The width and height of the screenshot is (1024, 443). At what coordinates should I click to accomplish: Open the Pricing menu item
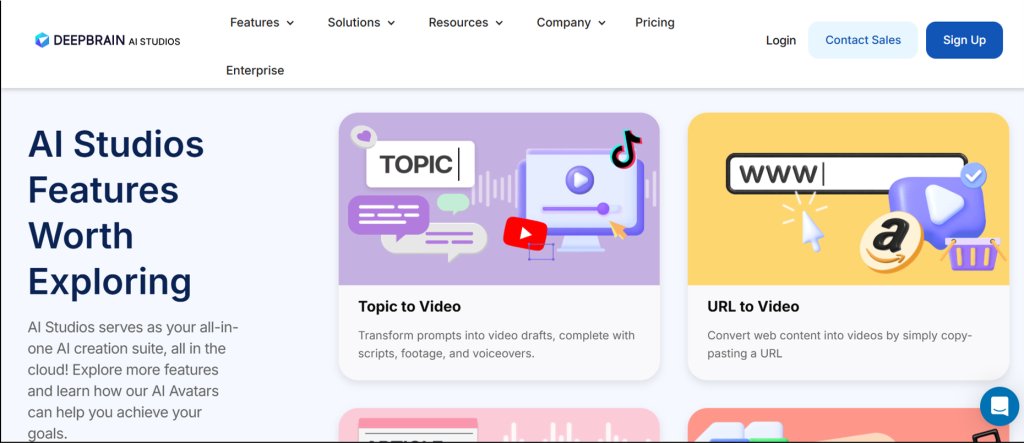click(x=655, y=22)
